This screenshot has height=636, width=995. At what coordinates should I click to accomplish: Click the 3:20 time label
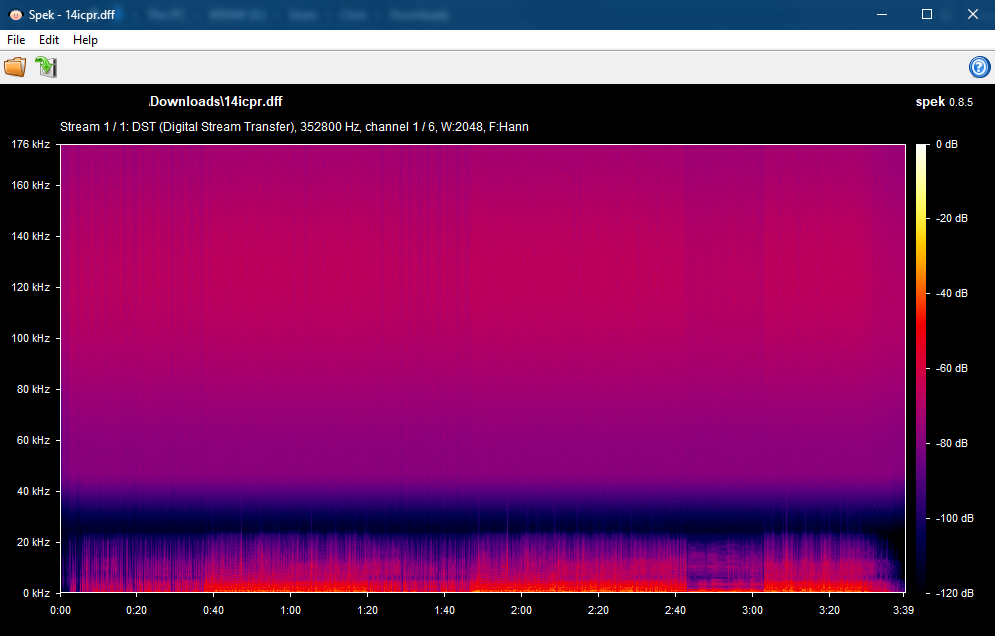[x=829, y=610]
